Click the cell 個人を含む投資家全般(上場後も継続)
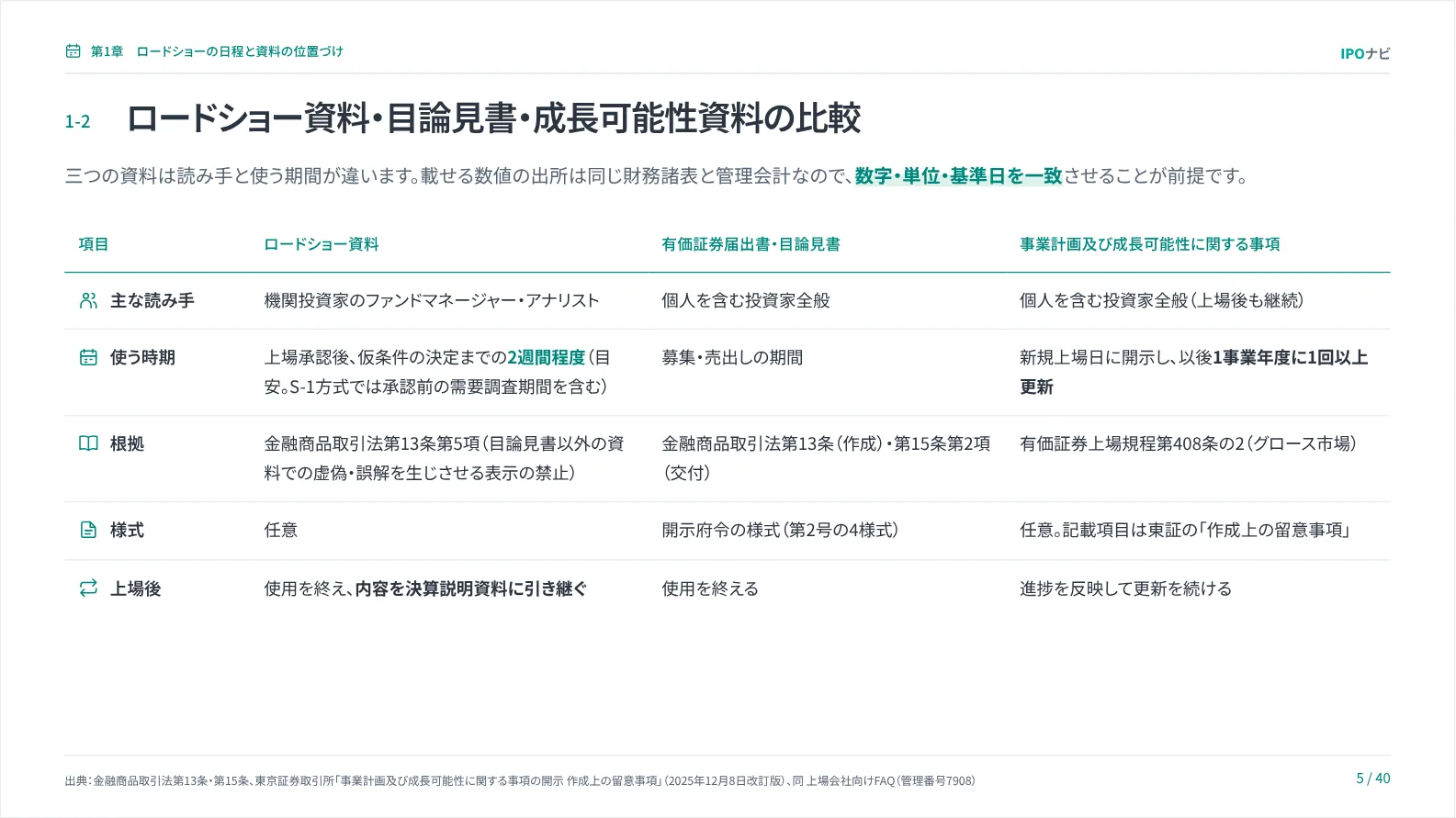 point(1162,300)
